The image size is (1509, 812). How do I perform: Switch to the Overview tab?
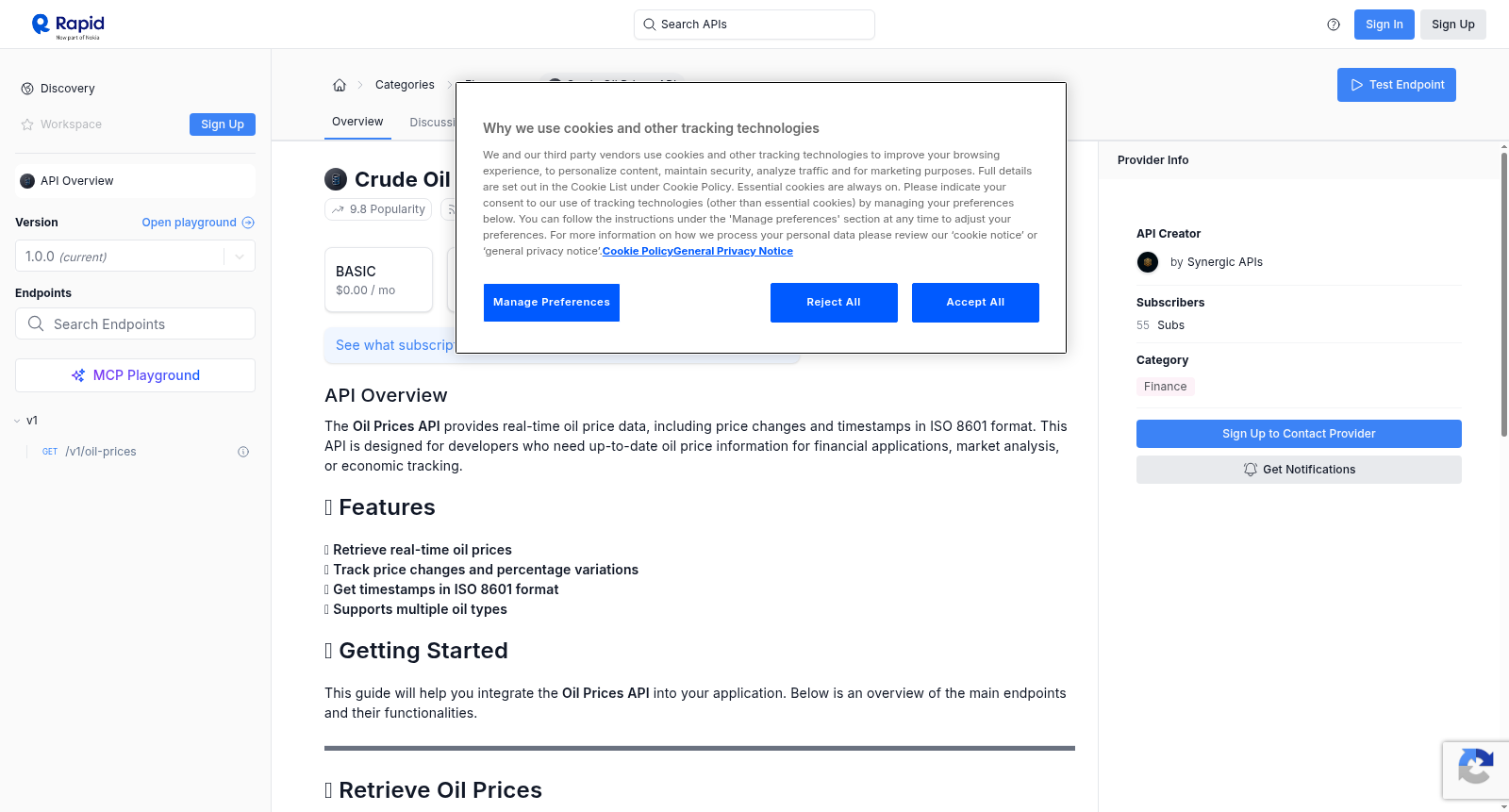357,122
